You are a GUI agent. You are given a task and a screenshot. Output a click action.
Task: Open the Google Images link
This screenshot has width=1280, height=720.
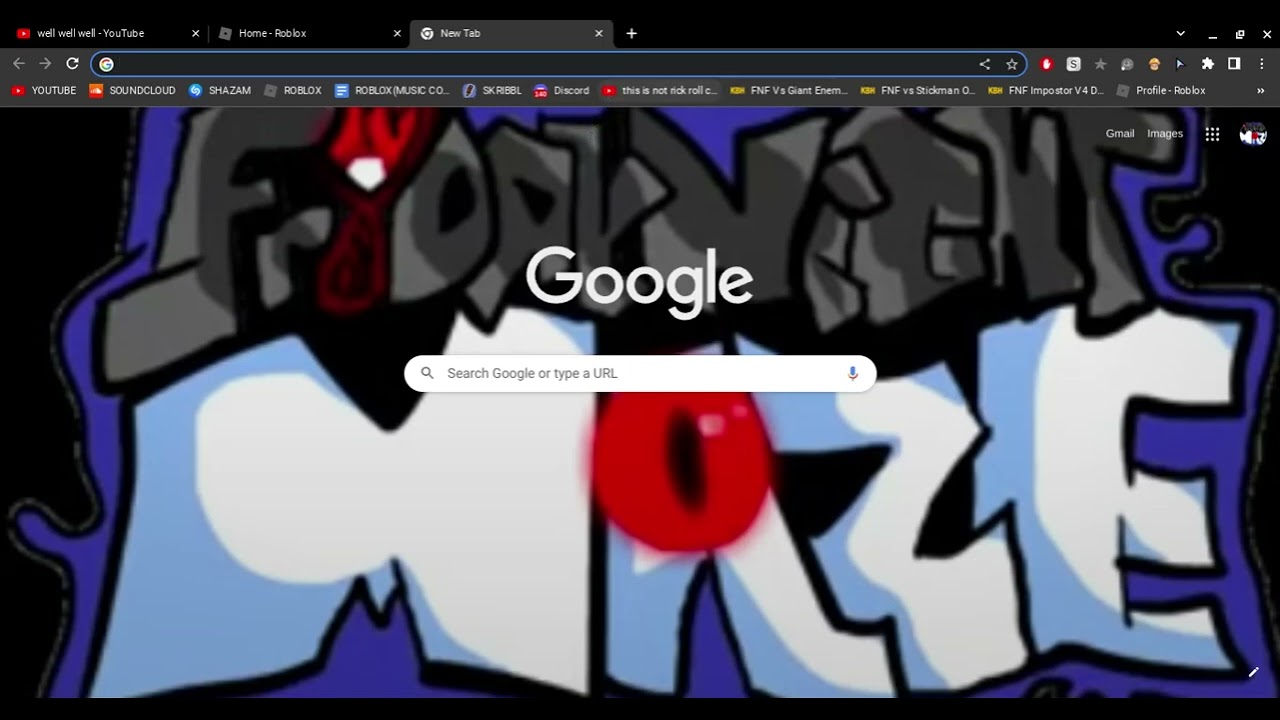[x=1165, y=134]
